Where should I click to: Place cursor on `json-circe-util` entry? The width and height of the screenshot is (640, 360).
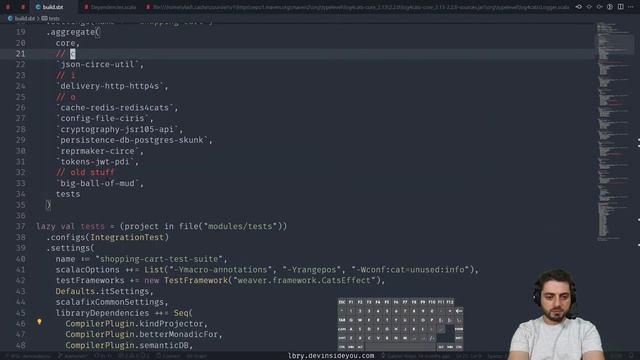100,64
